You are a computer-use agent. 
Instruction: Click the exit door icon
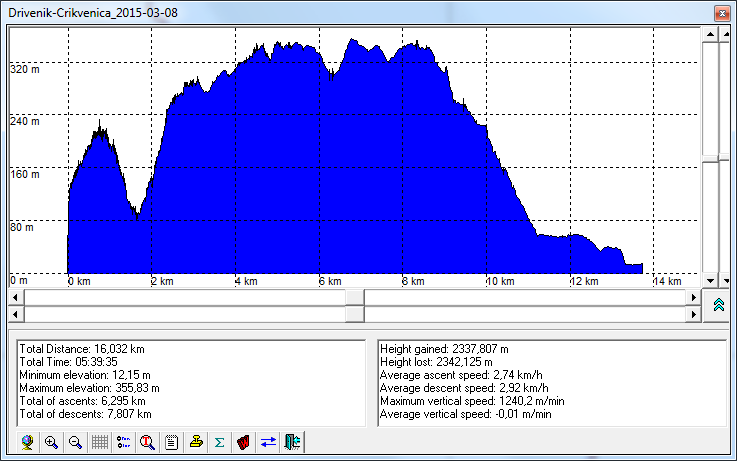291,441
